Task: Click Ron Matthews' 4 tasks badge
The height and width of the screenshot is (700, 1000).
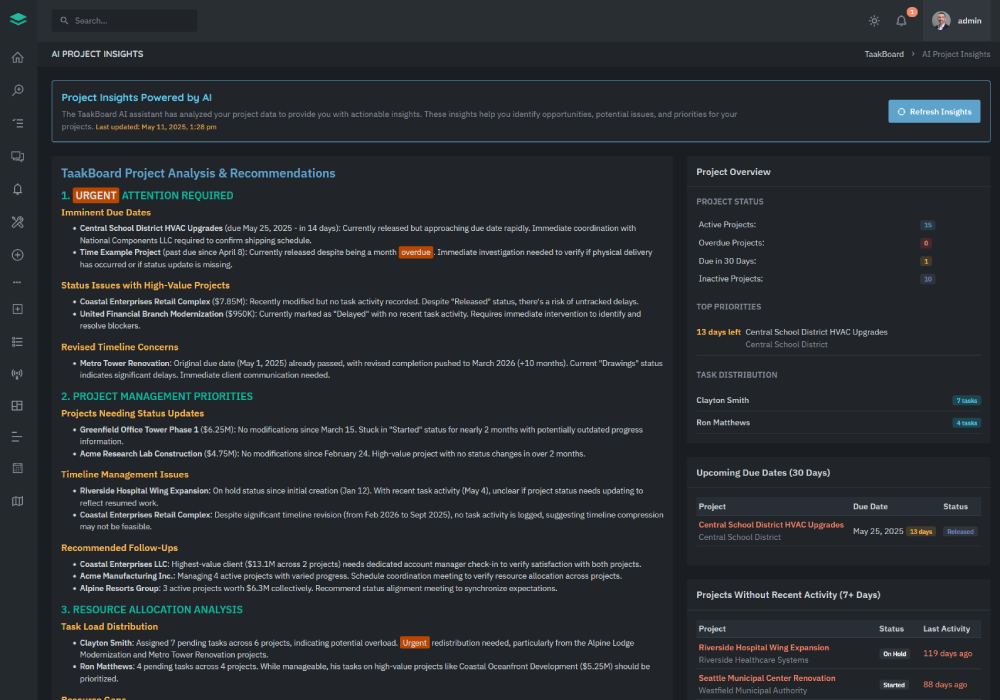Action: pos(967,423)
